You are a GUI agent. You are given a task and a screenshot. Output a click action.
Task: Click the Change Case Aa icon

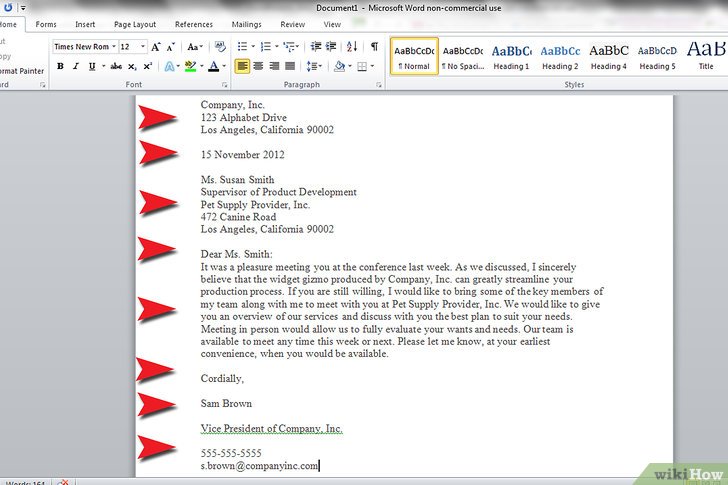pyautogui.click(x=195, y=46)
